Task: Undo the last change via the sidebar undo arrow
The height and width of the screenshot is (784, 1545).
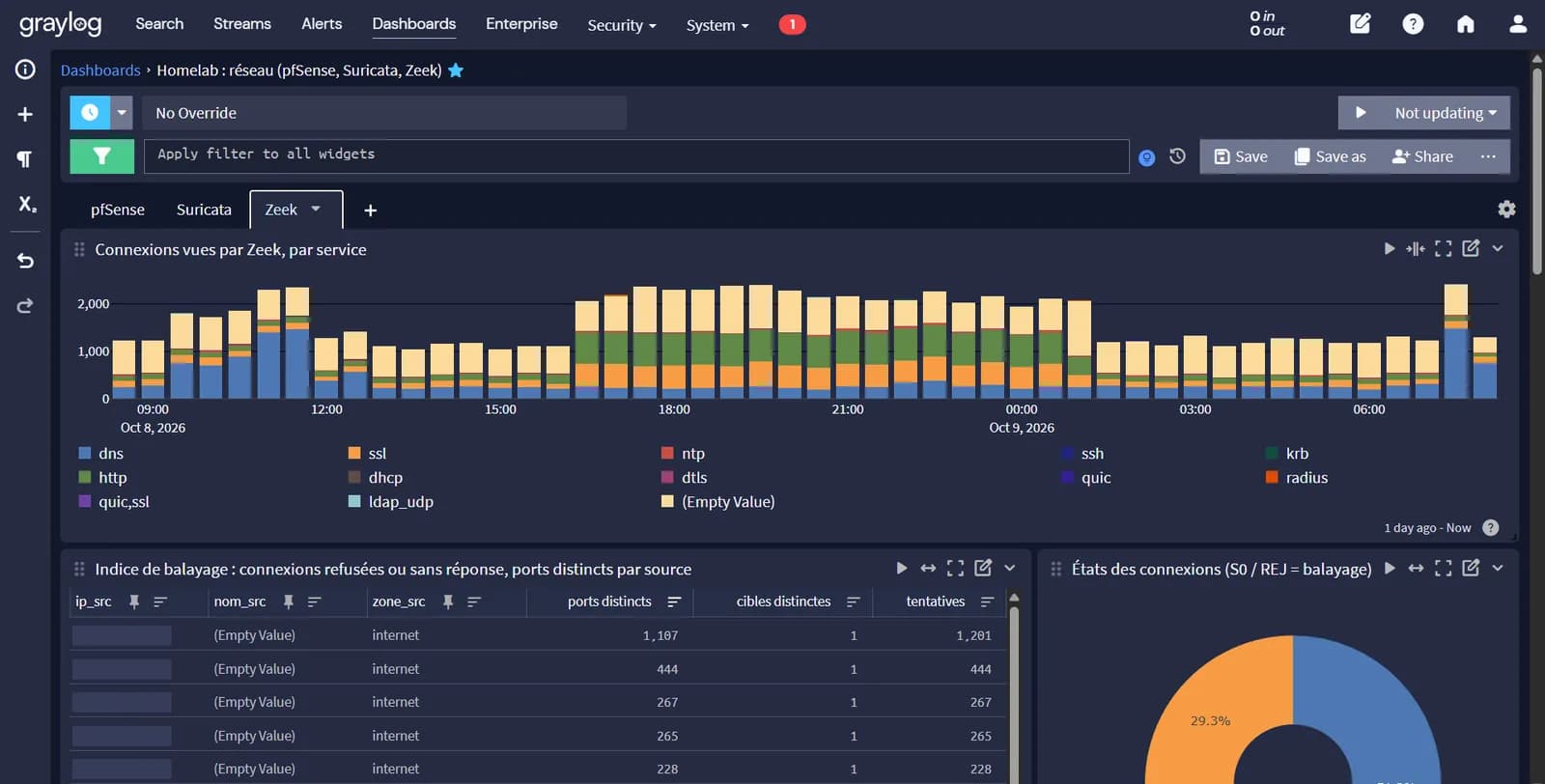Action: pos(25,261)
